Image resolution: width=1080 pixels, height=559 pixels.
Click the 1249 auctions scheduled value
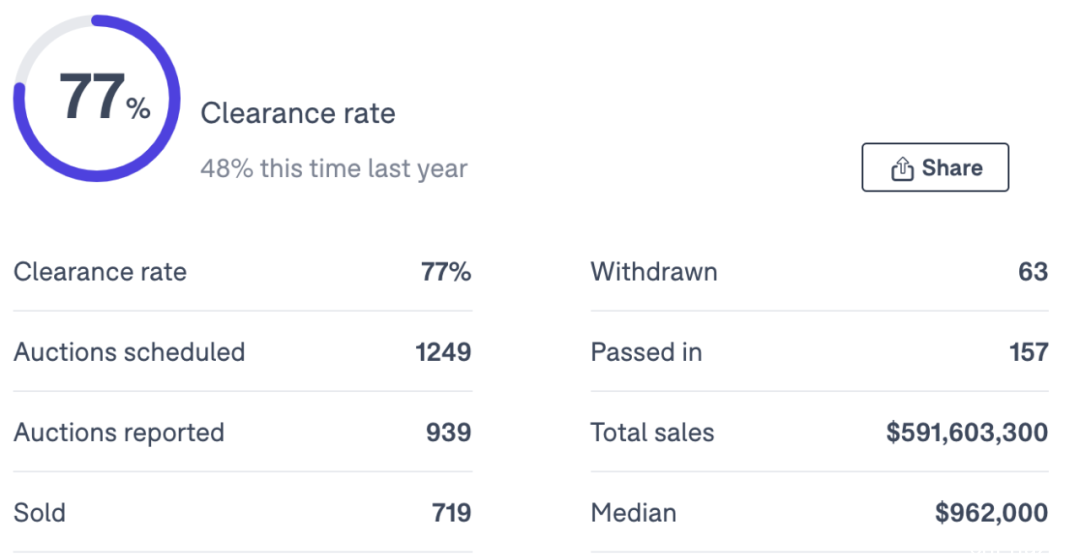(444, 352)
